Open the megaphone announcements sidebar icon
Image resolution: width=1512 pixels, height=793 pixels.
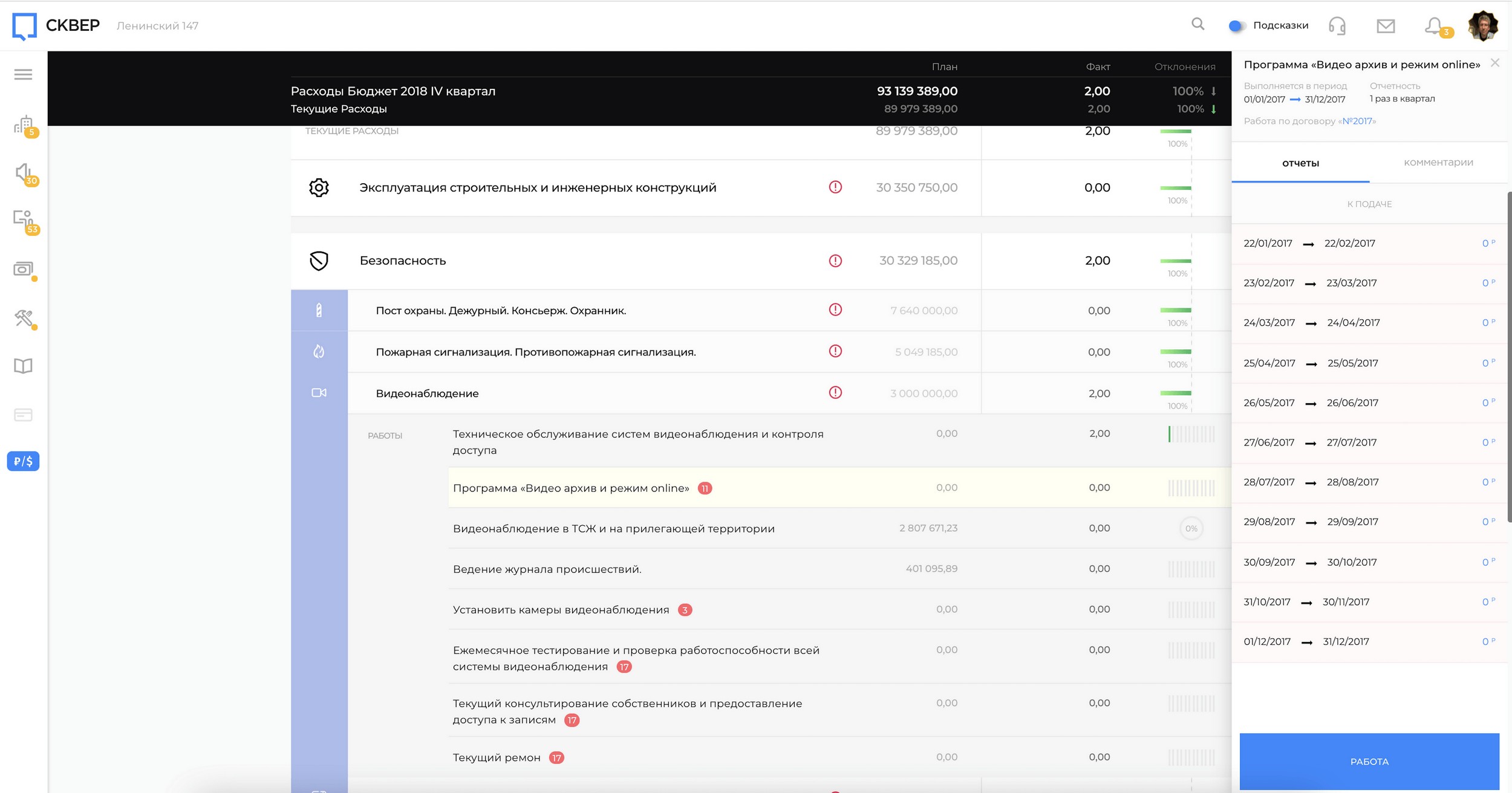coord(24,173)
